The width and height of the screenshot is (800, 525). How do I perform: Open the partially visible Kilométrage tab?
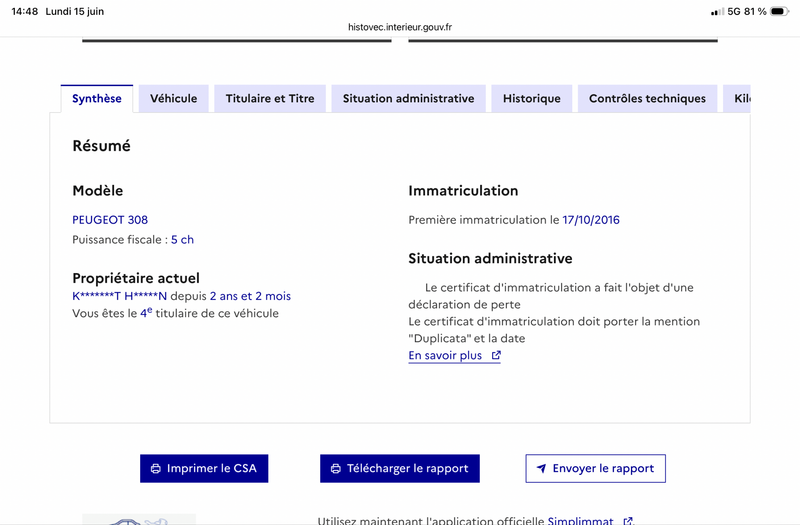click(737, 98)
